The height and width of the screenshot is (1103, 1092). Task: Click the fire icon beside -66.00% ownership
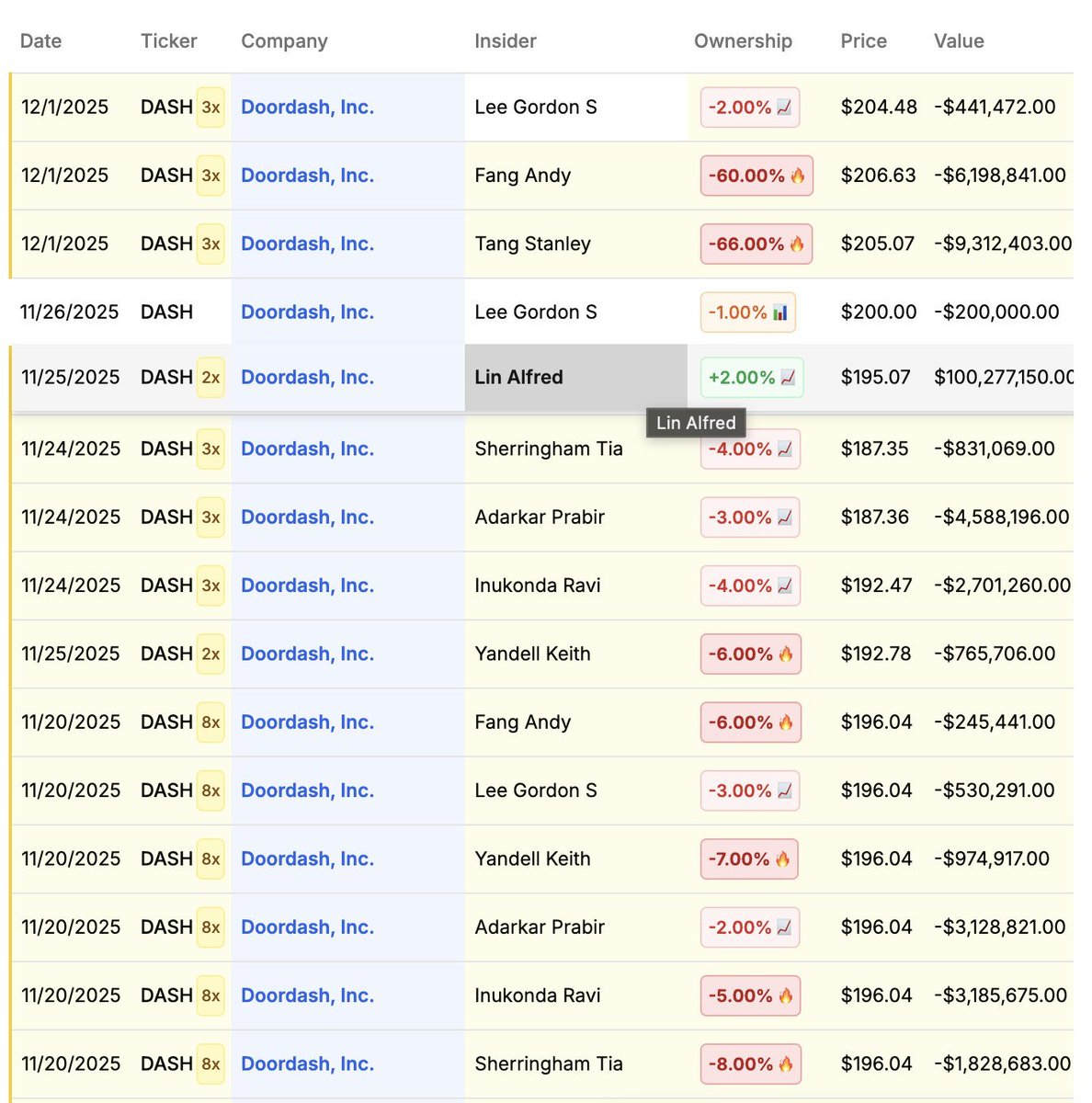[x=797, y=244]
